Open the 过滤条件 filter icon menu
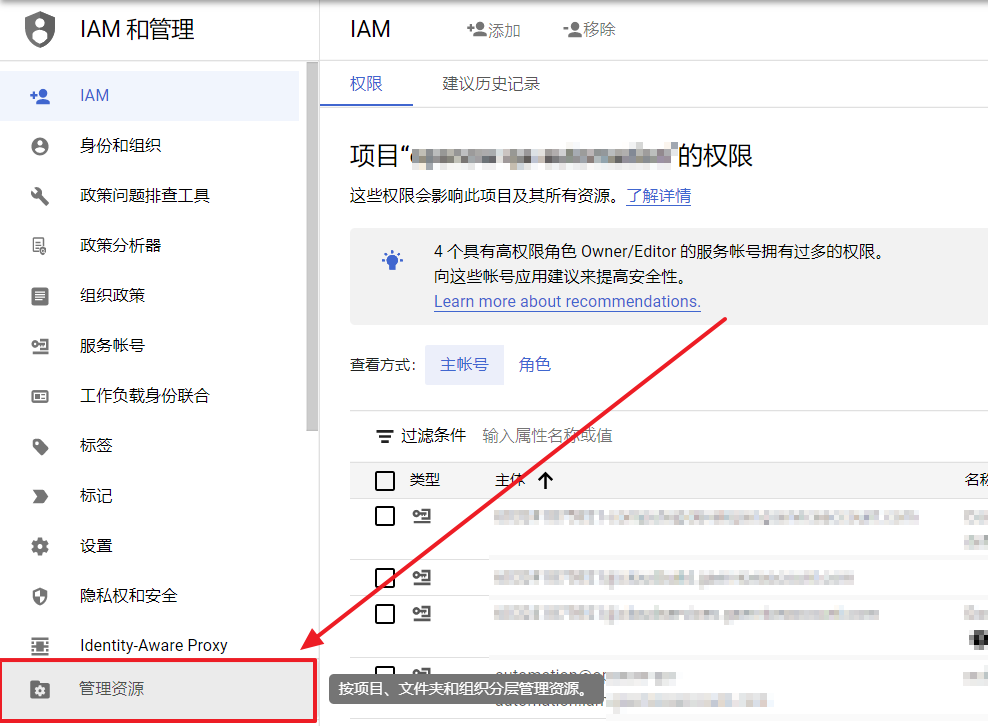Viewport: 988px width, 726px height. click(384, 436)
